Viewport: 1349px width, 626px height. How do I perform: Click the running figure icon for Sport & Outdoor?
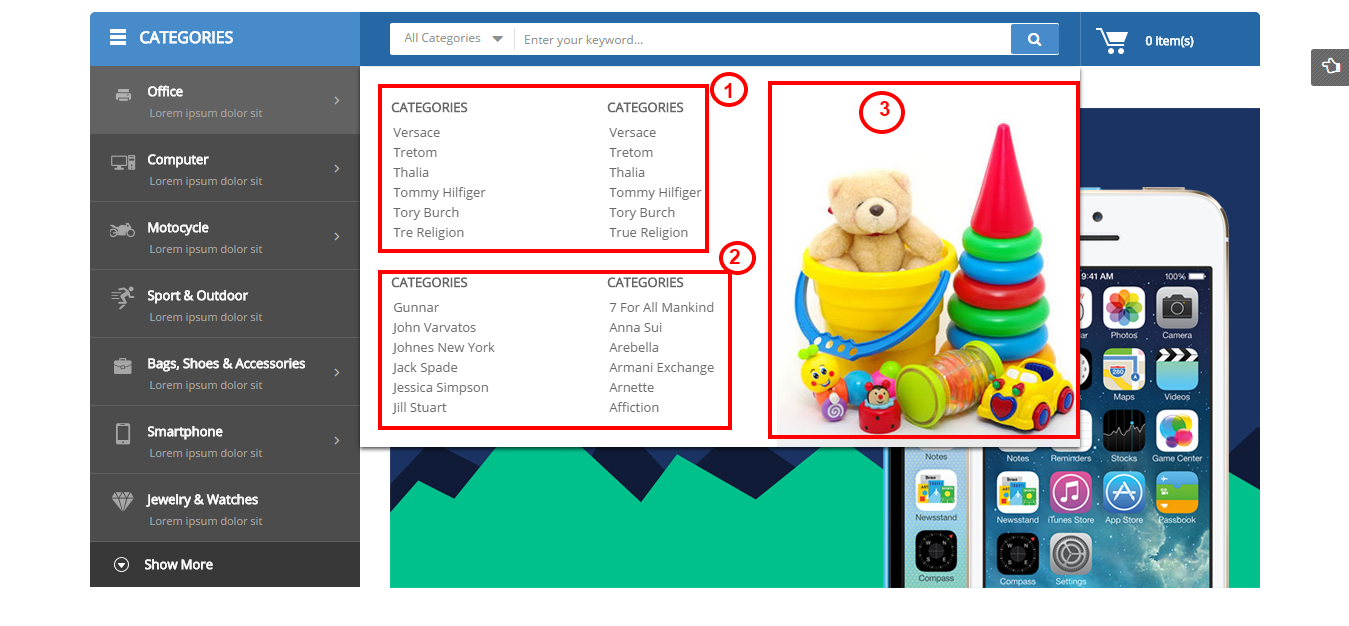[x=123, y=296]
